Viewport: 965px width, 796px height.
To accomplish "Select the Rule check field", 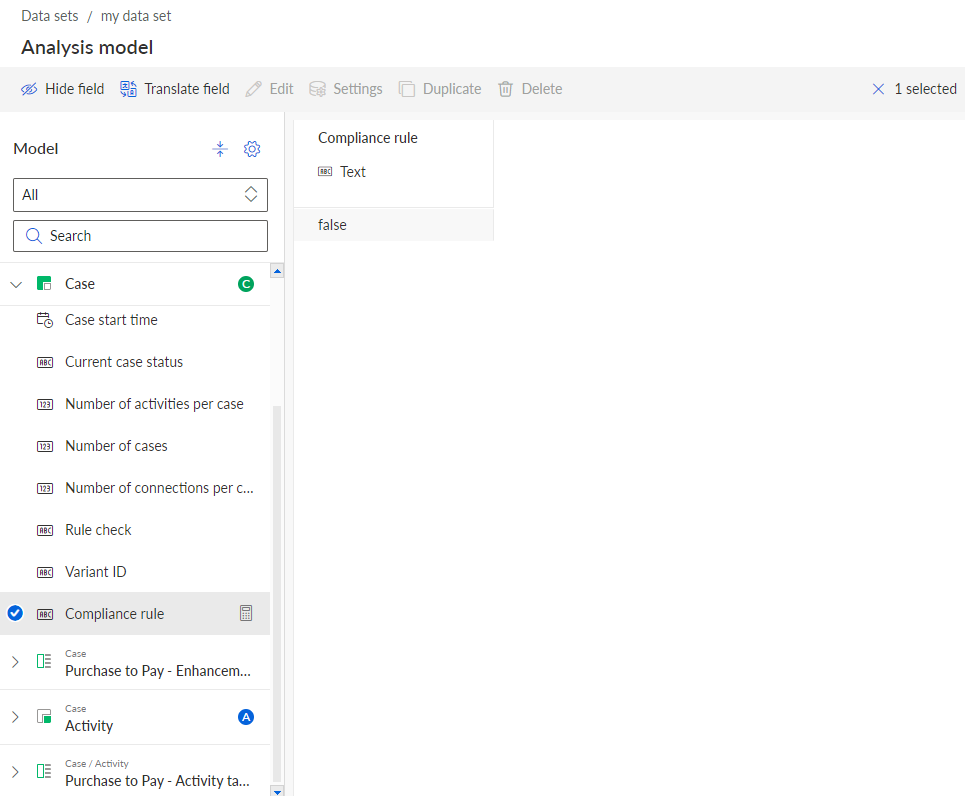I will click(135, 530).
